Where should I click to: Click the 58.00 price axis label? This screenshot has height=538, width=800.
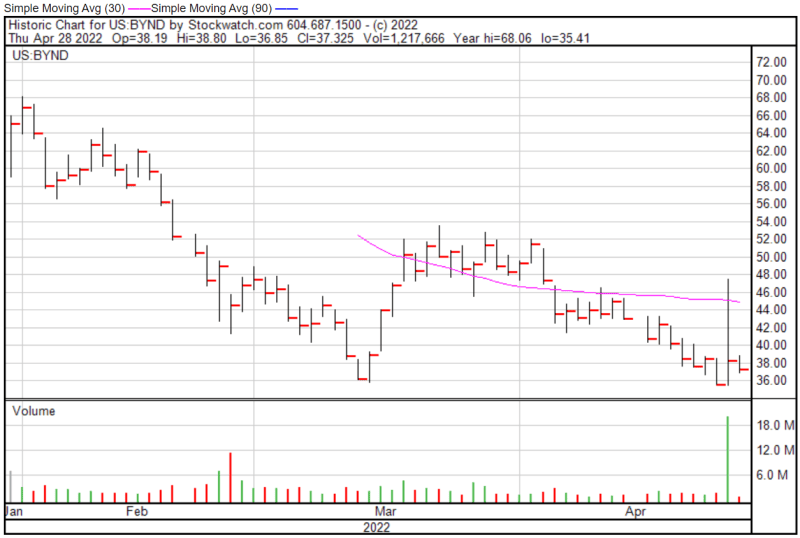click(771, 186)
